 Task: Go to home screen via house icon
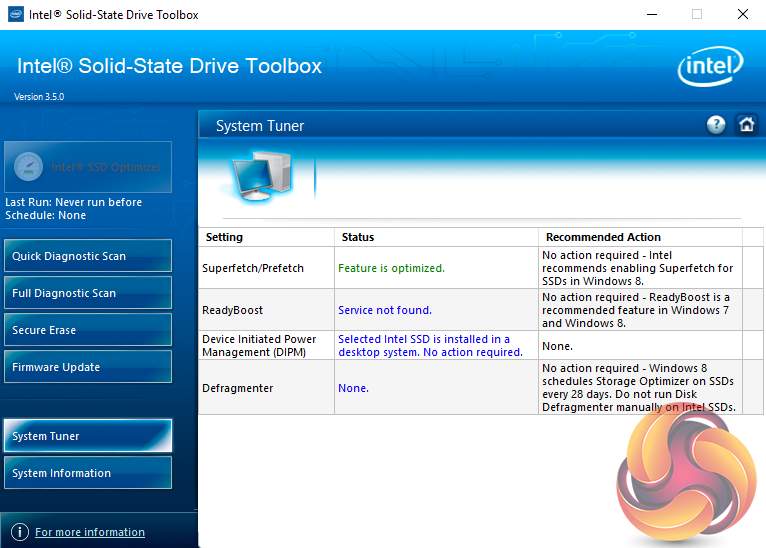coord(746,125)
